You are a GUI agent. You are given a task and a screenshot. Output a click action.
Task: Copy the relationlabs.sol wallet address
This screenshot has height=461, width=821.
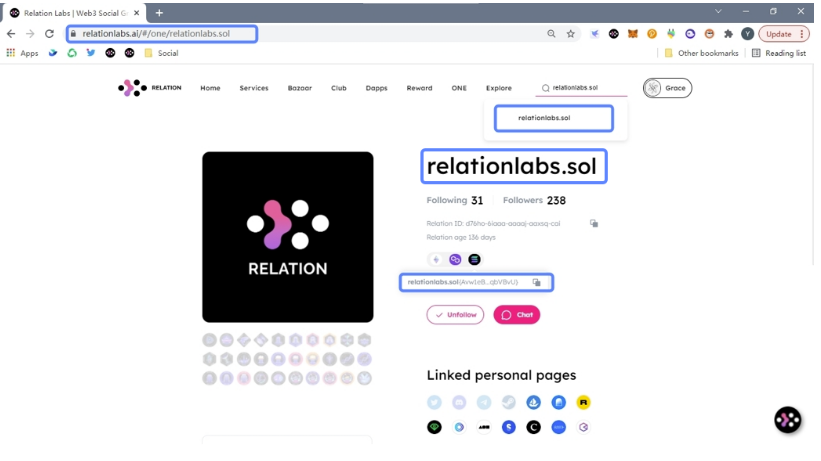537,282
